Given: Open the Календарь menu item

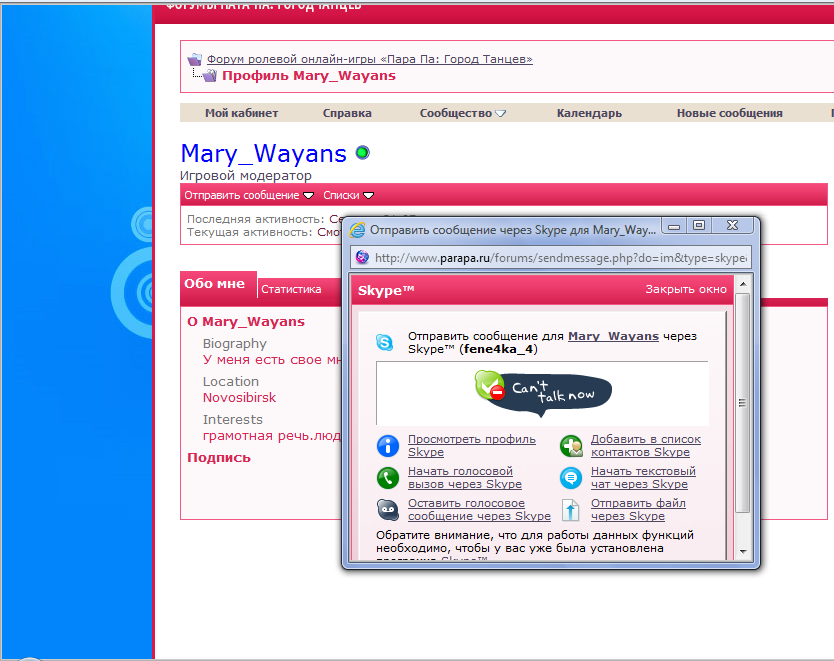Looking at the screenshot, I should coord(589,113).
